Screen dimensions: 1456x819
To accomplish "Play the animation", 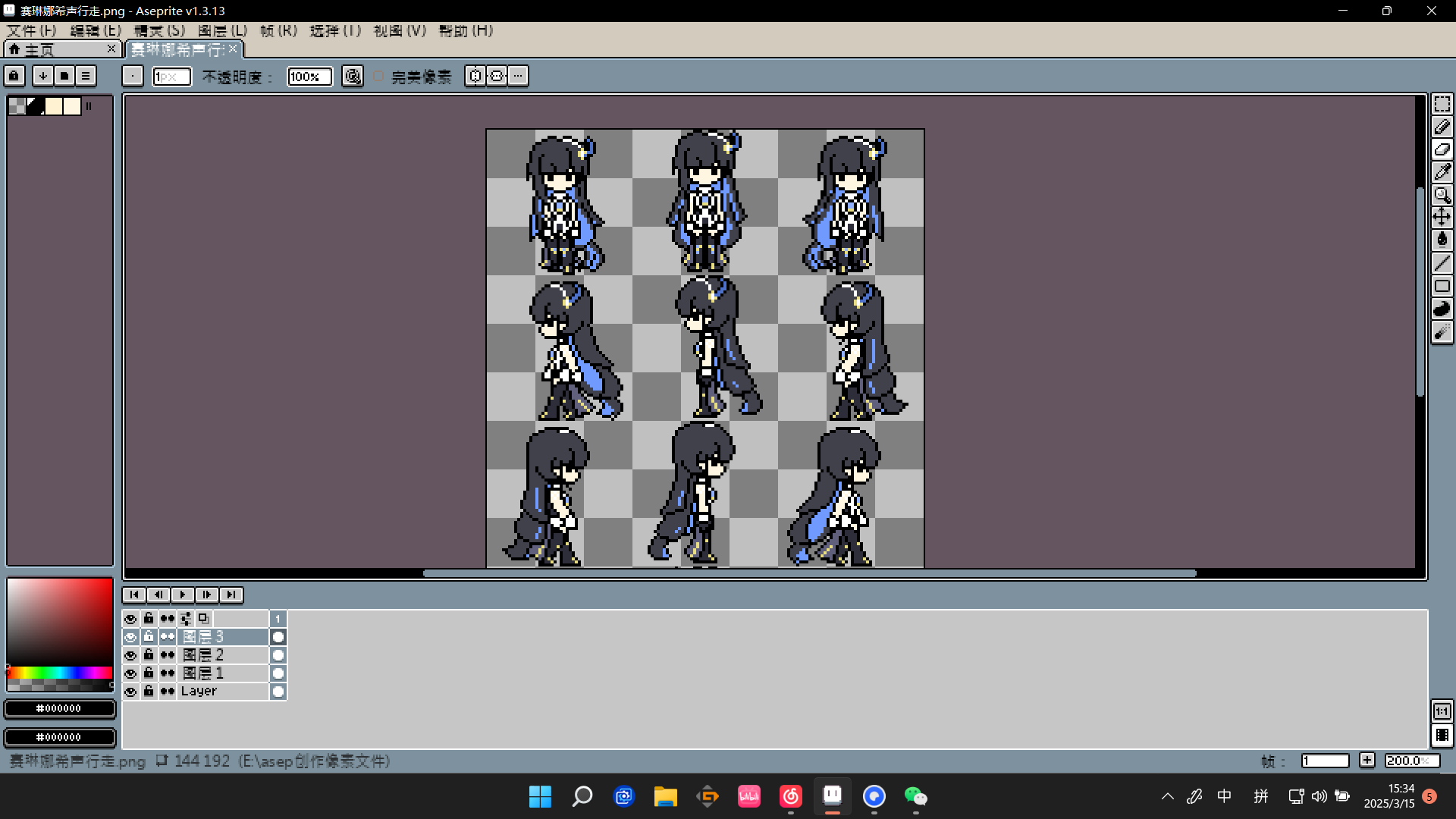I will 183,595.
